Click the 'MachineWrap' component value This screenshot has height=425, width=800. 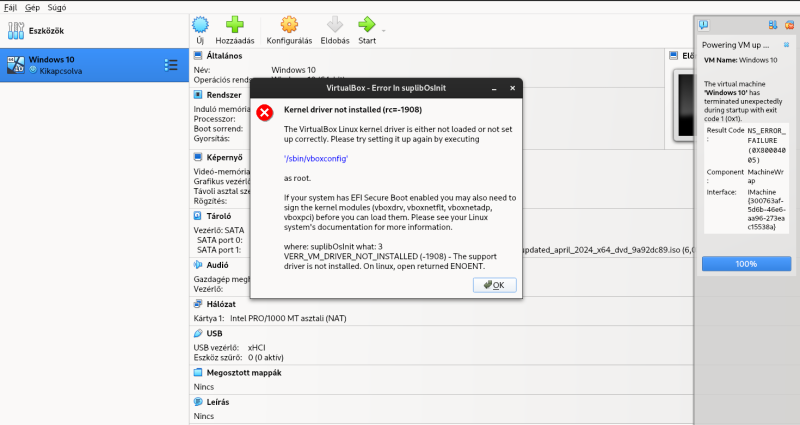point(766,176)
